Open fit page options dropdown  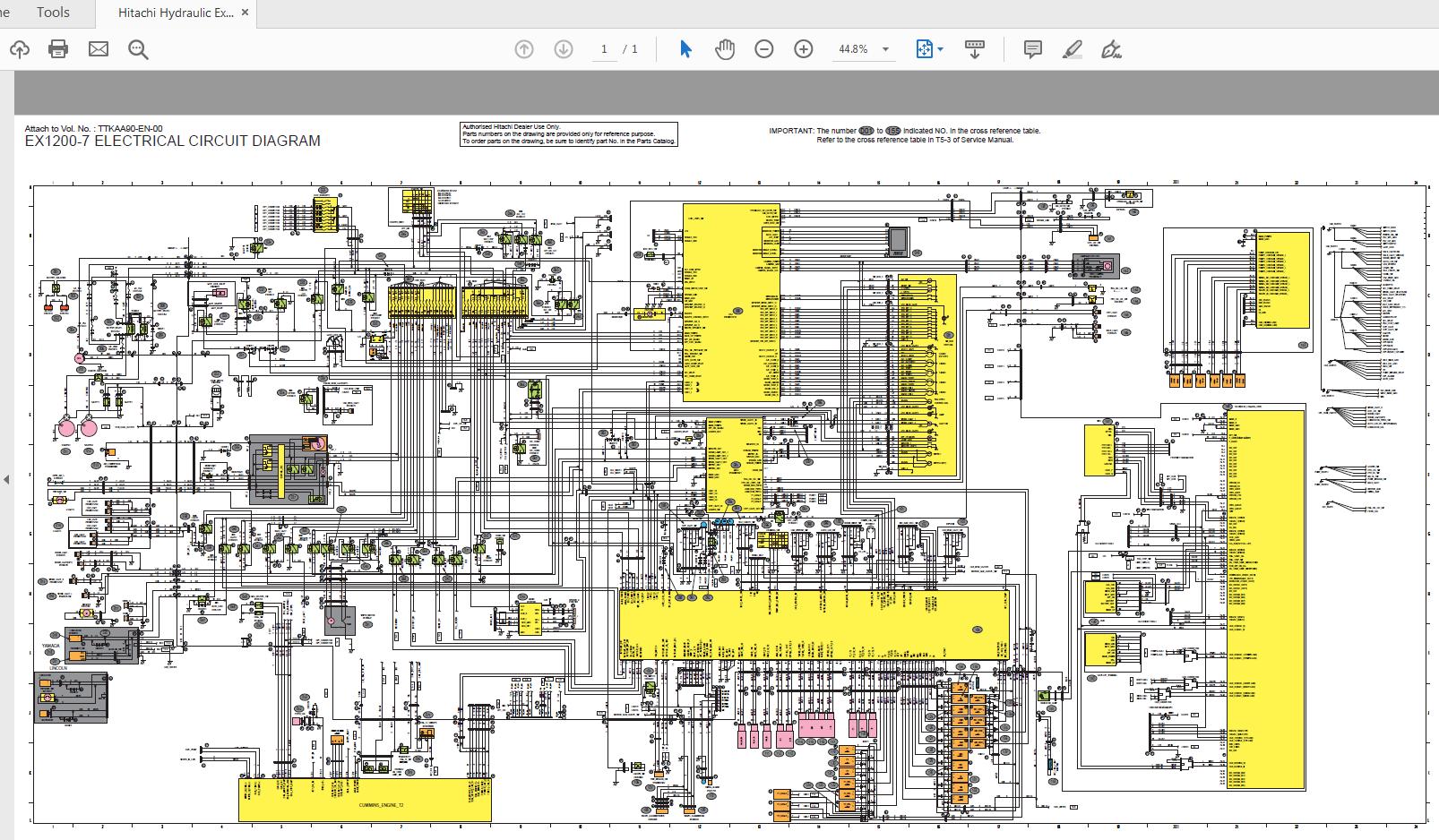[930, 49]
